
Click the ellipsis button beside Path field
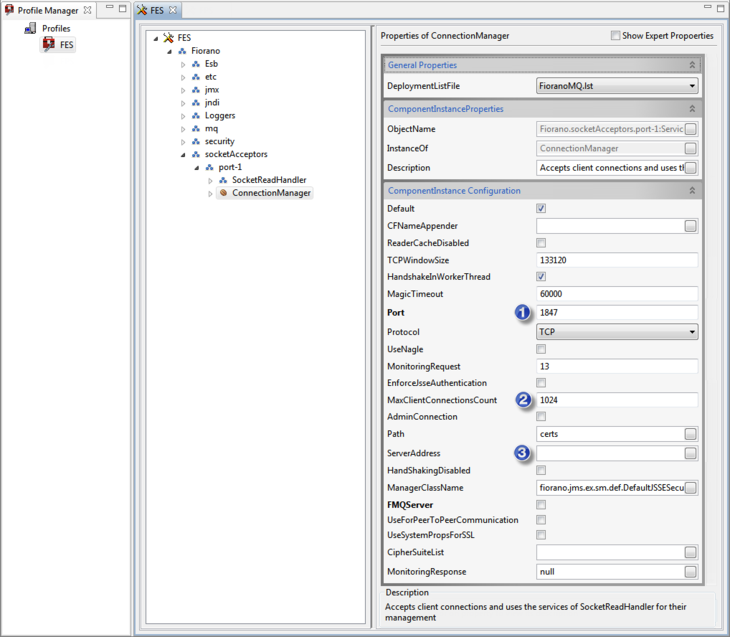[x=690, y=434]
